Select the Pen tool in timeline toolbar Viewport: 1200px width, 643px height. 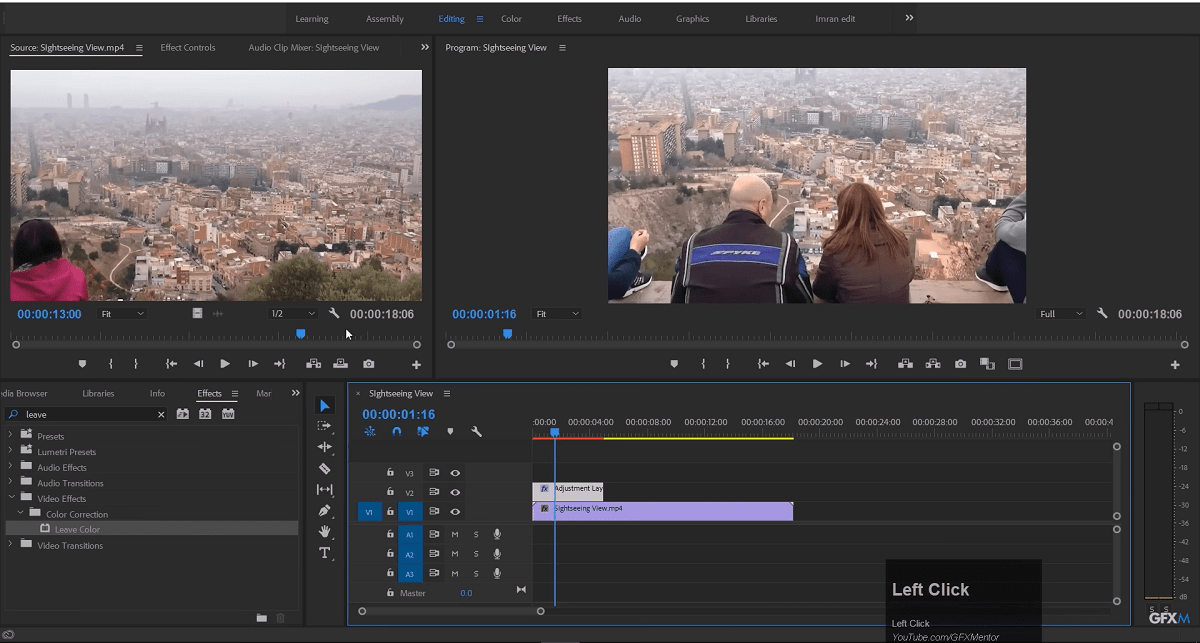(x=324, y=510)
